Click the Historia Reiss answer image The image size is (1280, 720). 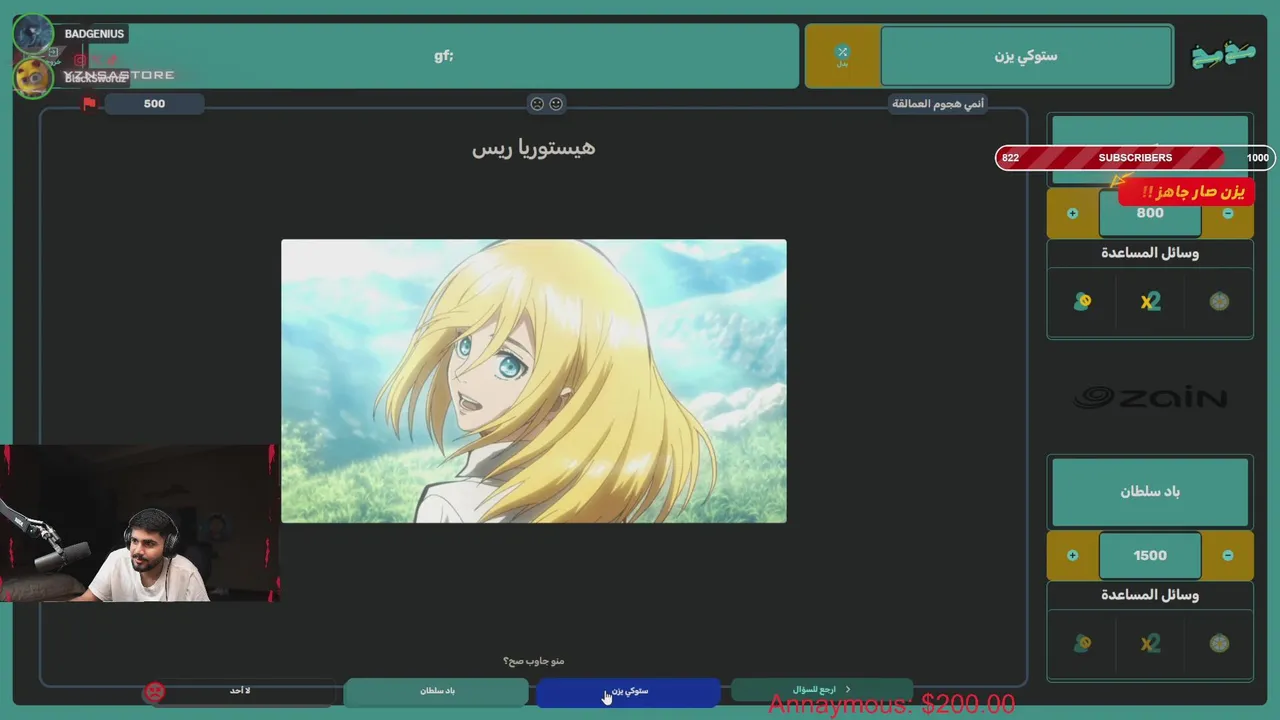tap(534, 381)
